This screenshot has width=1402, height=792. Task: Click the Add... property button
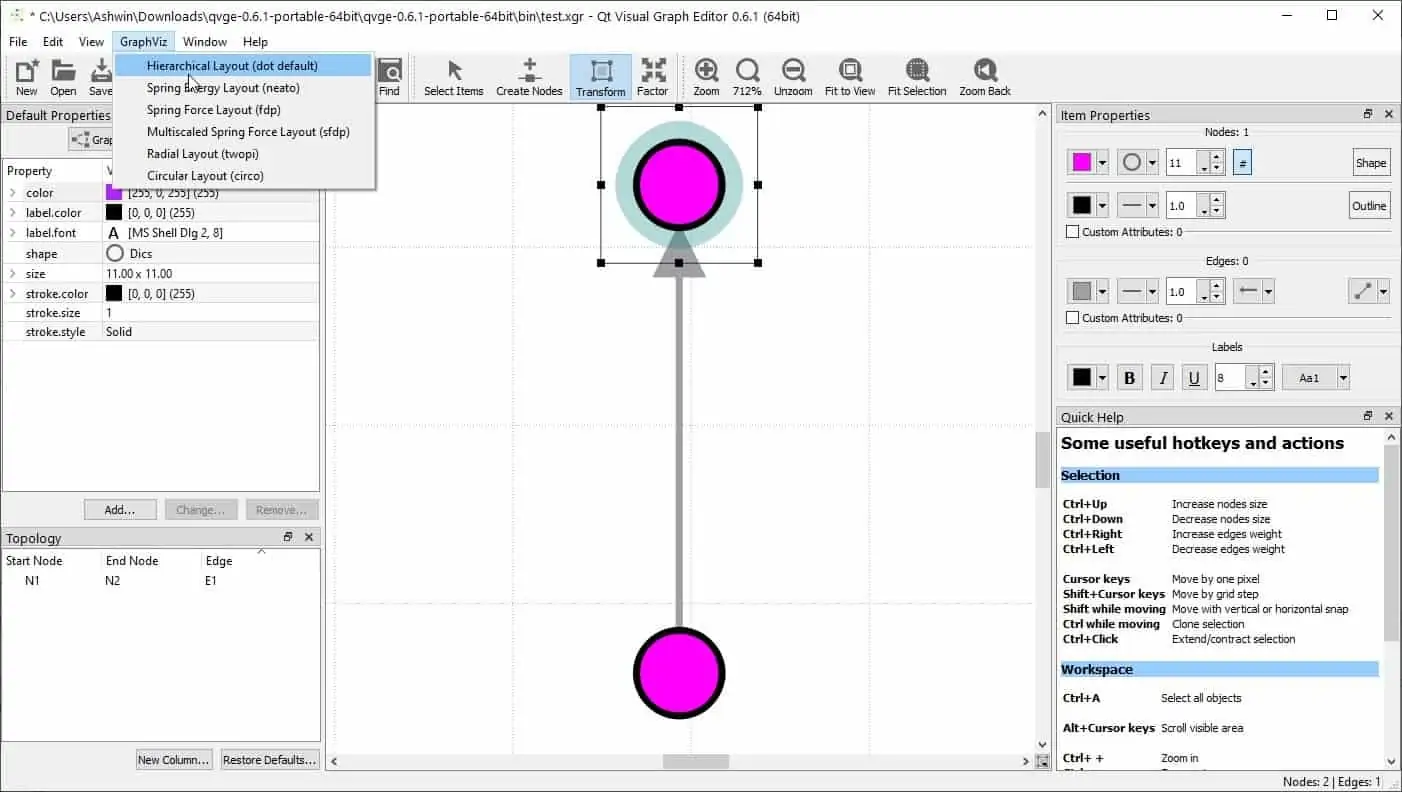tap(120, 510)
